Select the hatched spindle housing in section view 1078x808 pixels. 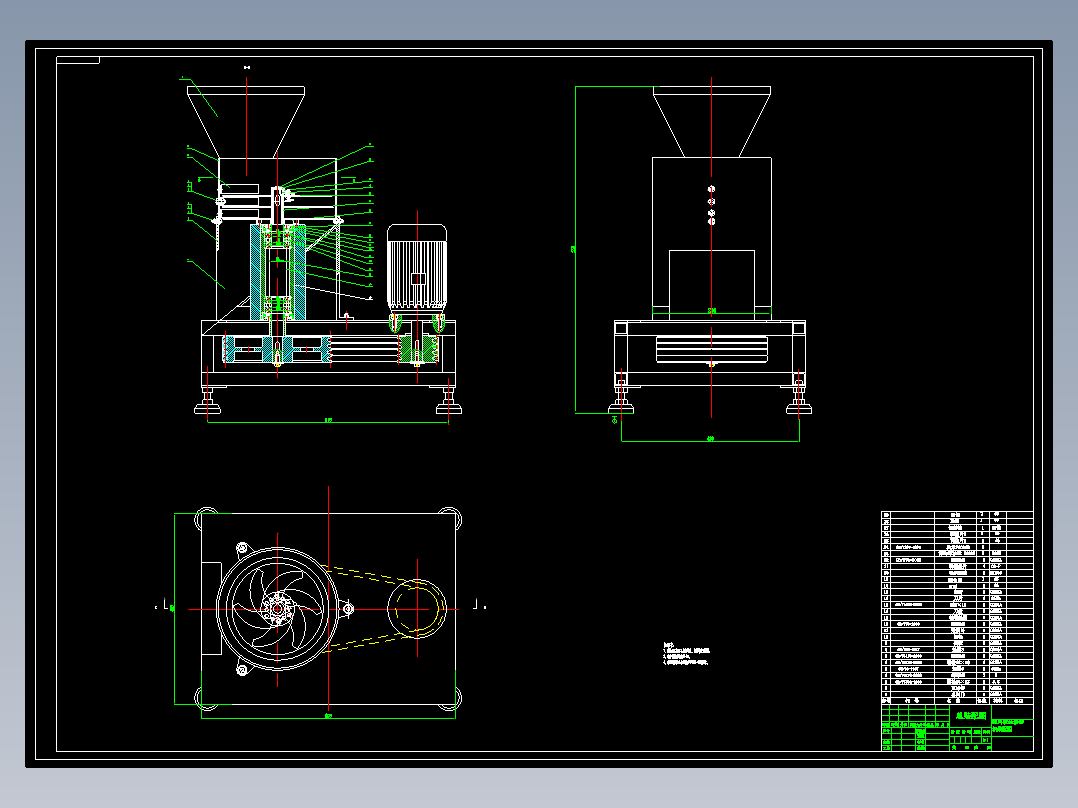point(278,272)
